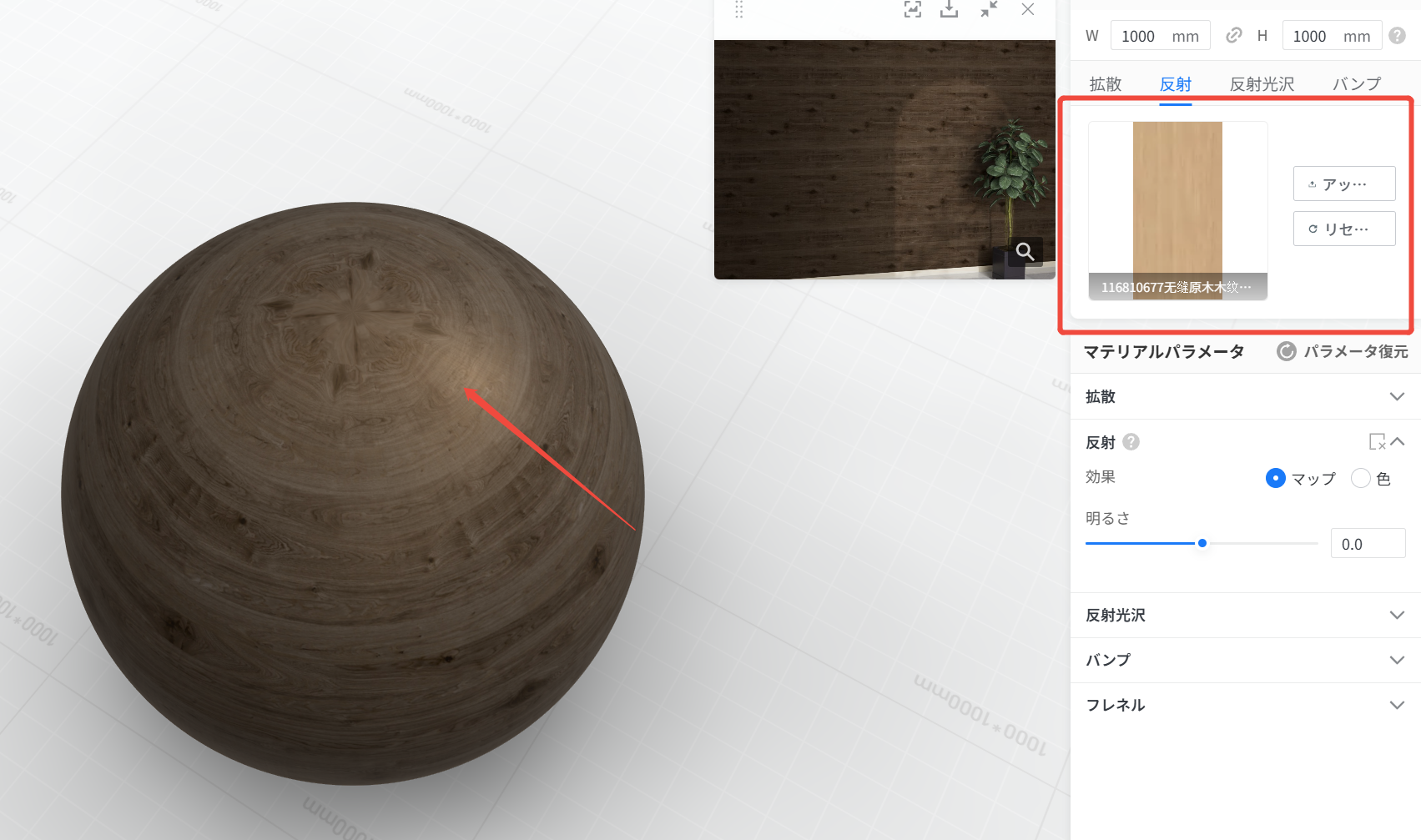Click the パラメータ復元 restore icon
Image resolution: width=1421 pixels, height=840 pixels.
pos(1287,351)
